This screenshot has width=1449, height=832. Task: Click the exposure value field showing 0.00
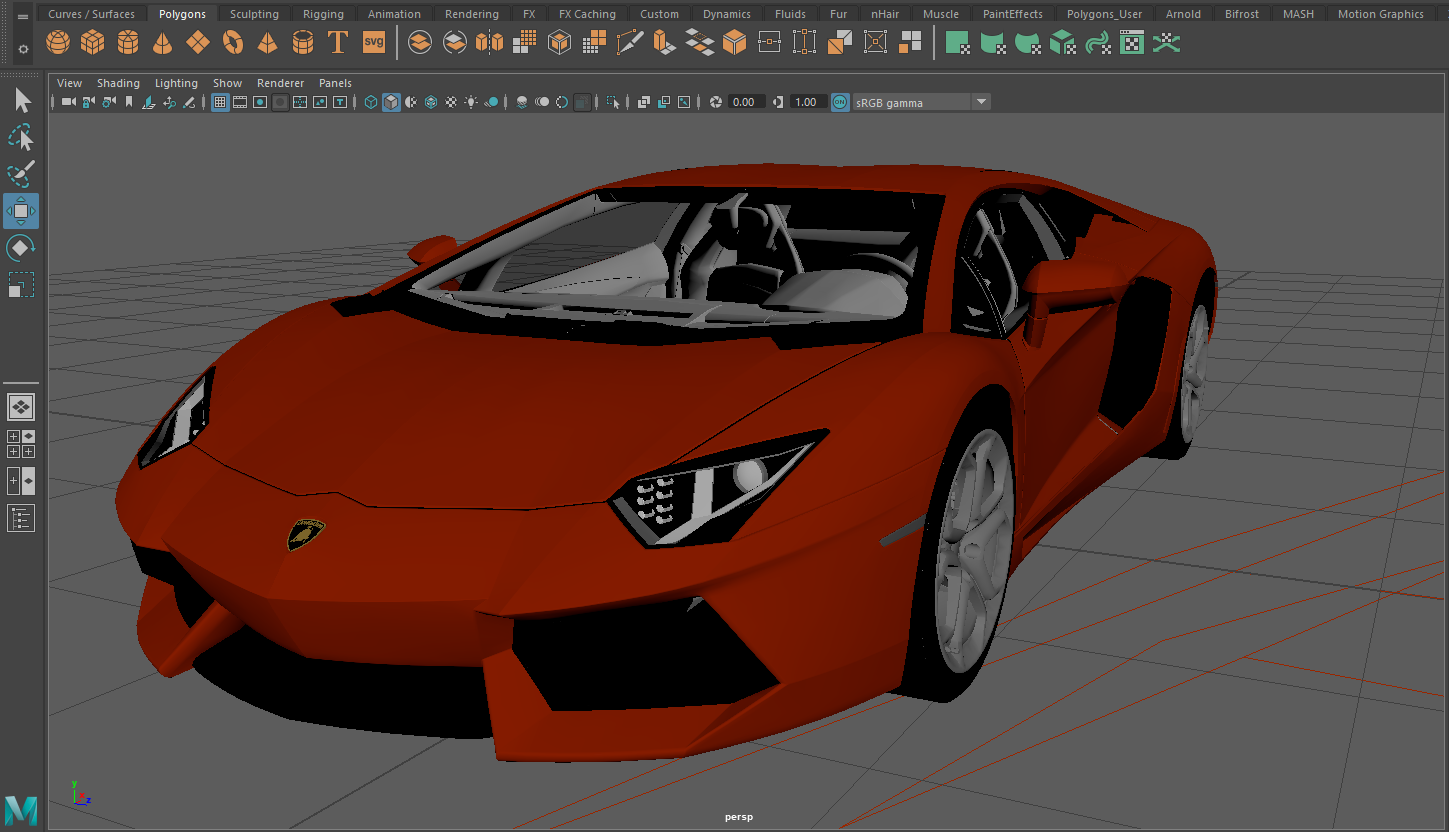pyautogui.click(x=746, y=102)
